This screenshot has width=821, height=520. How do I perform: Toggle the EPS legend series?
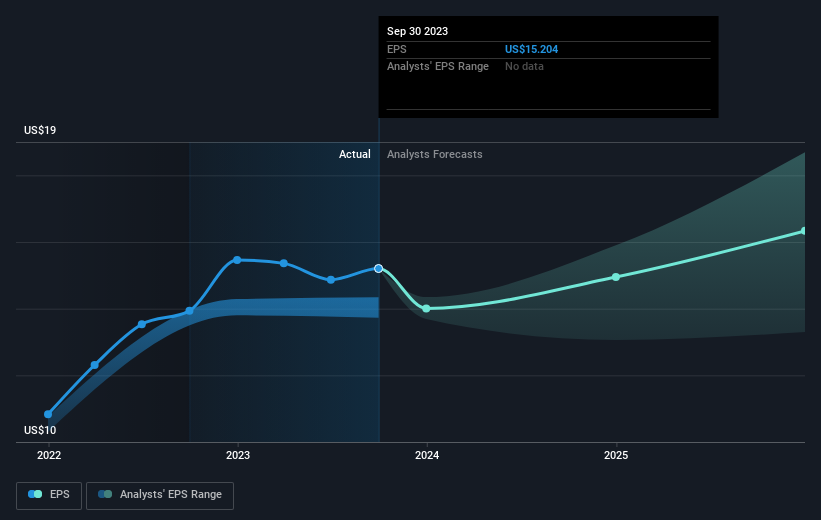pyautogui.click(x=49, y=495)
